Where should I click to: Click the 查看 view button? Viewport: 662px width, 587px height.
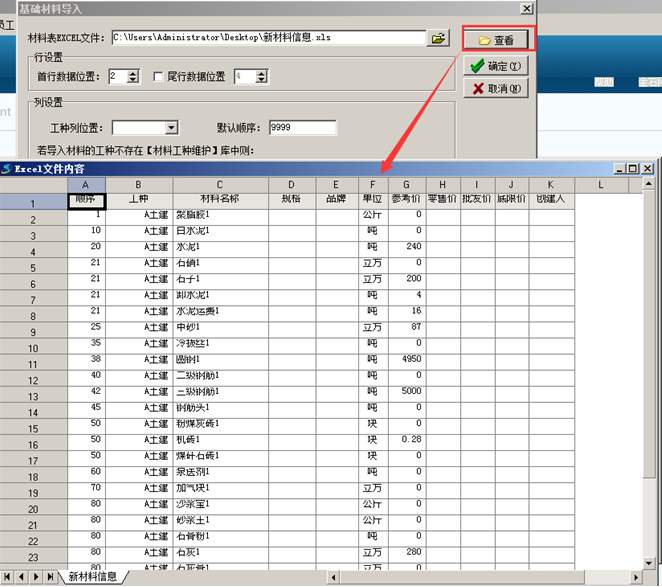(x=497, y=40)
